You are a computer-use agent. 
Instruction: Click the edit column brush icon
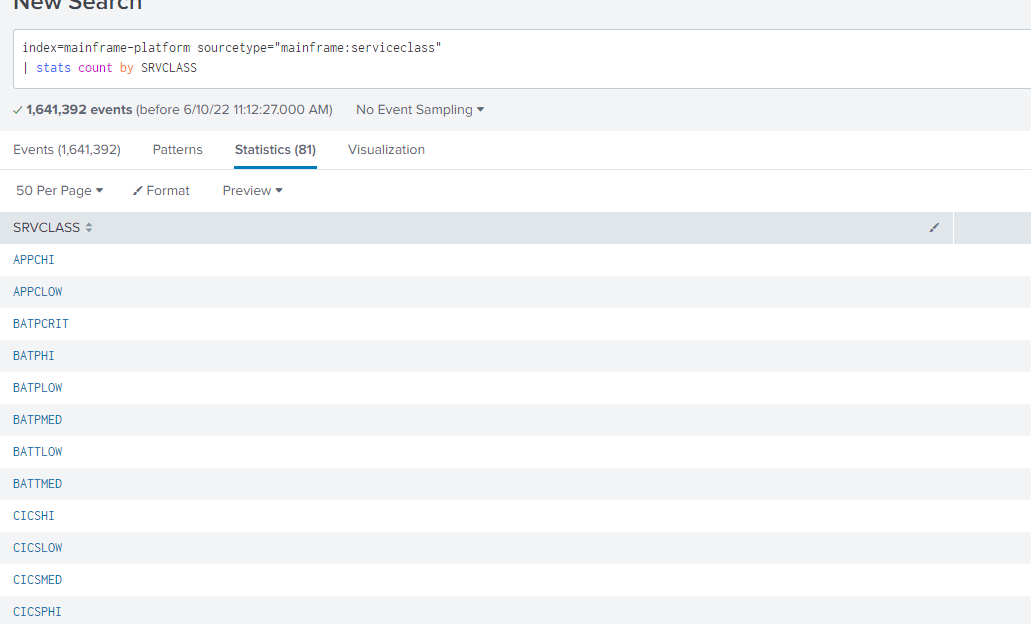(x=934, y=228)
